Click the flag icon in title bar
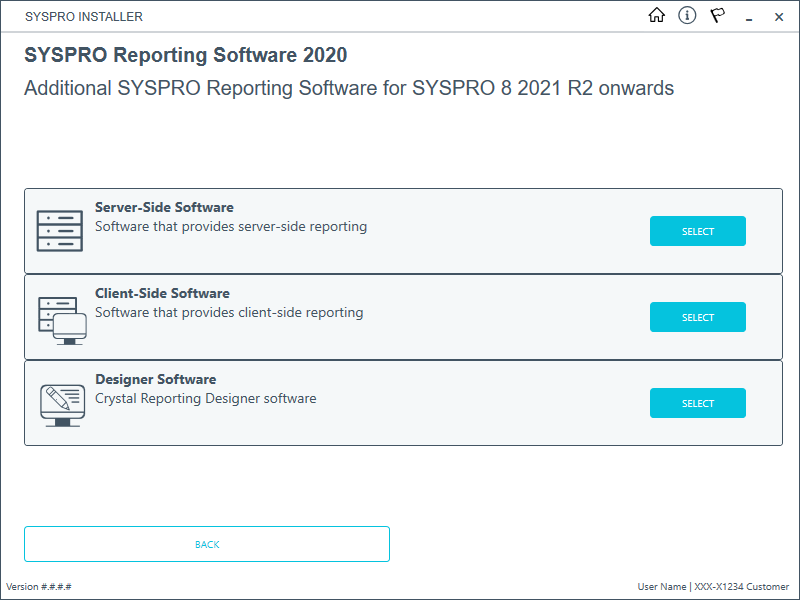This screenshot has height=600, width=800. click(x=717, y=16)
